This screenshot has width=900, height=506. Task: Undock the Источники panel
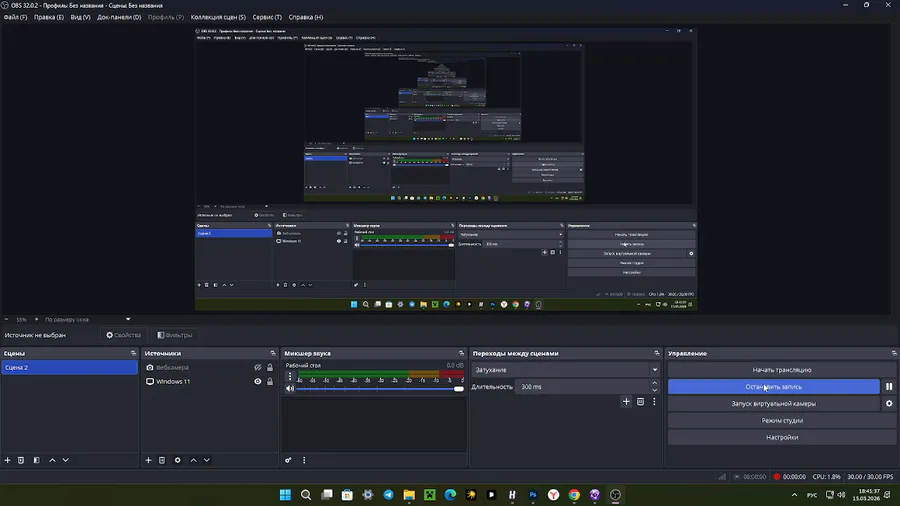pos(273,353)
